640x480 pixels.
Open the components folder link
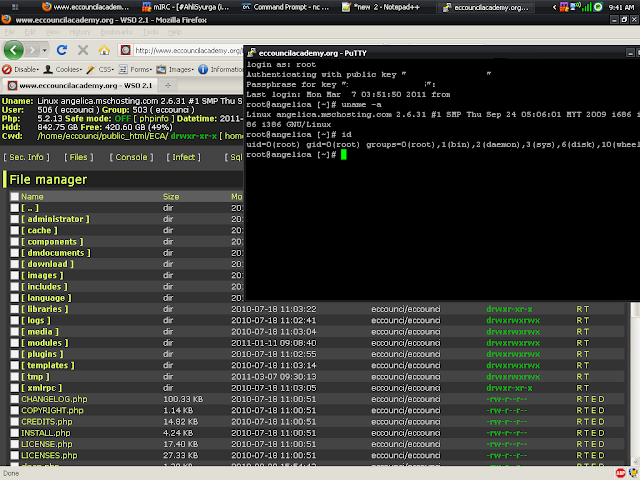[52, 241]
